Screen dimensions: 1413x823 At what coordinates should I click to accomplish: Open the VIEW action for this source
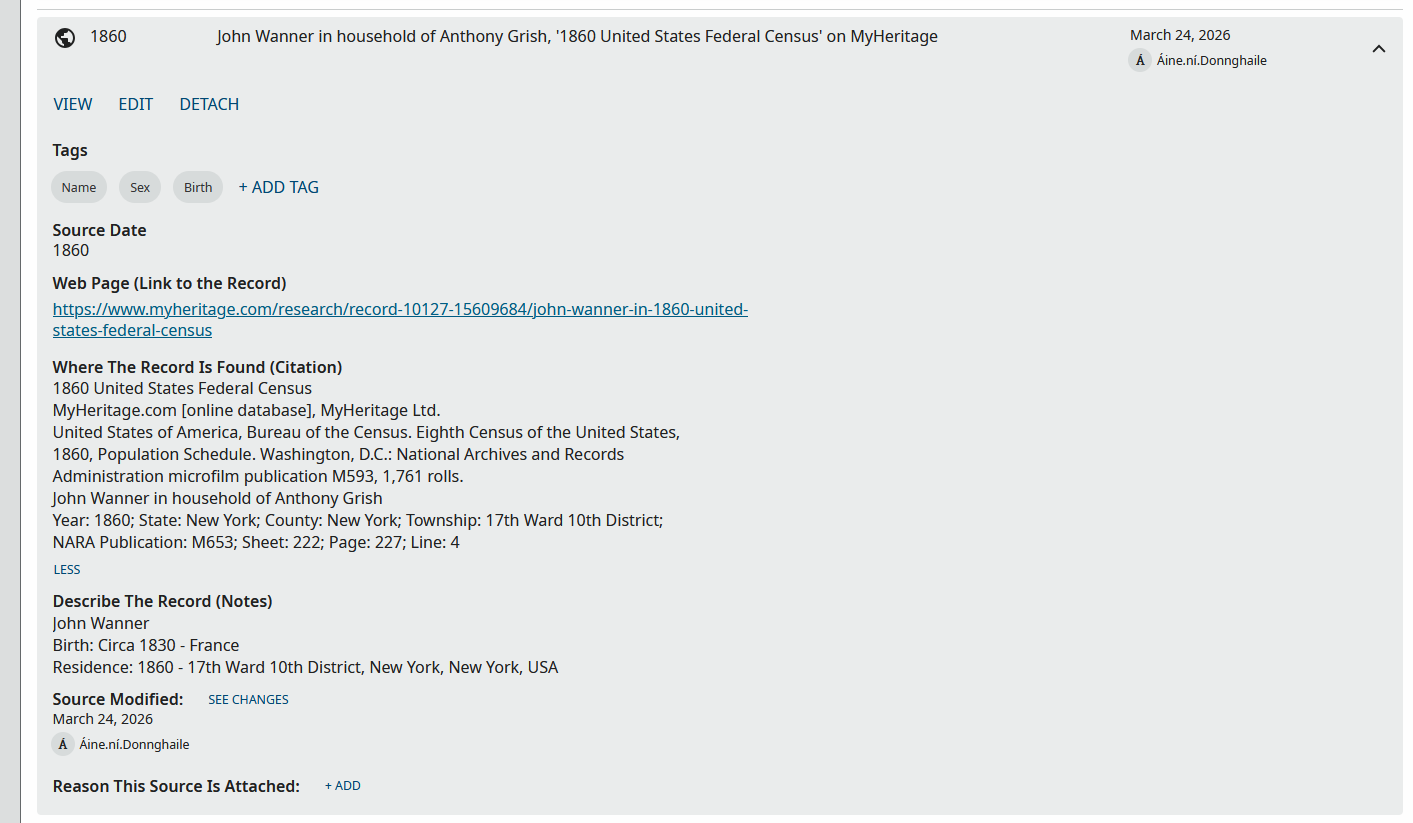[73, 104]
